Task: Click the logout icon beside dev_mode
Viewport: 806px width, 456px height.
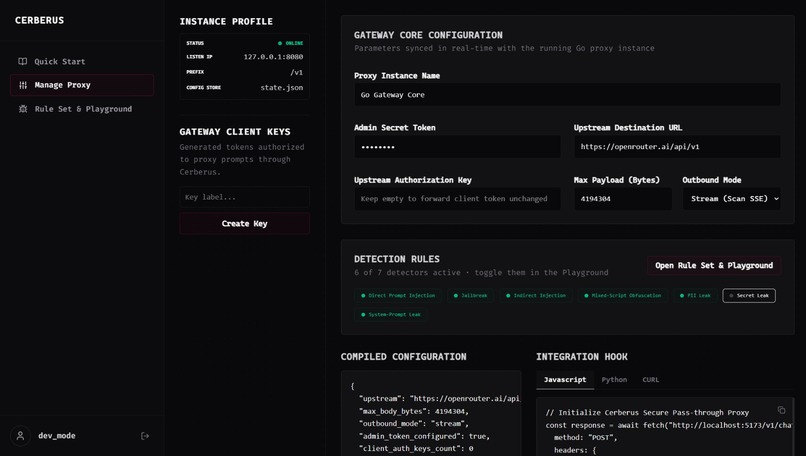Action: point(145,436)
